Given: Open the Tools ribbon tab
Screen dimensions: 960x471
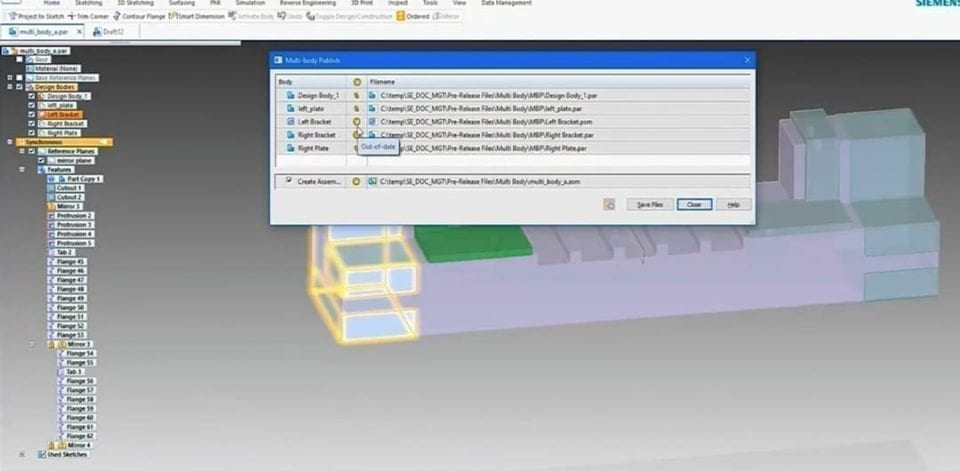Looking at the screenshot, I should click(430, 3).
